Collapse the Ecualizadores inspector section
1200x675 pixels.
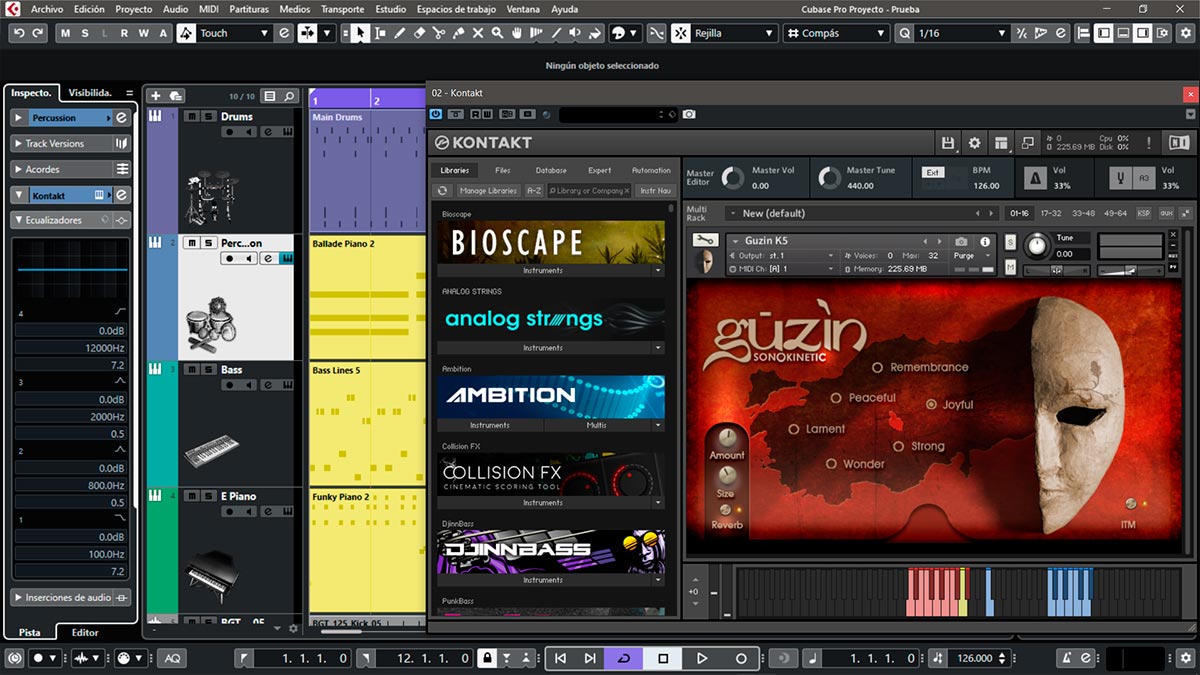point(72,220)
